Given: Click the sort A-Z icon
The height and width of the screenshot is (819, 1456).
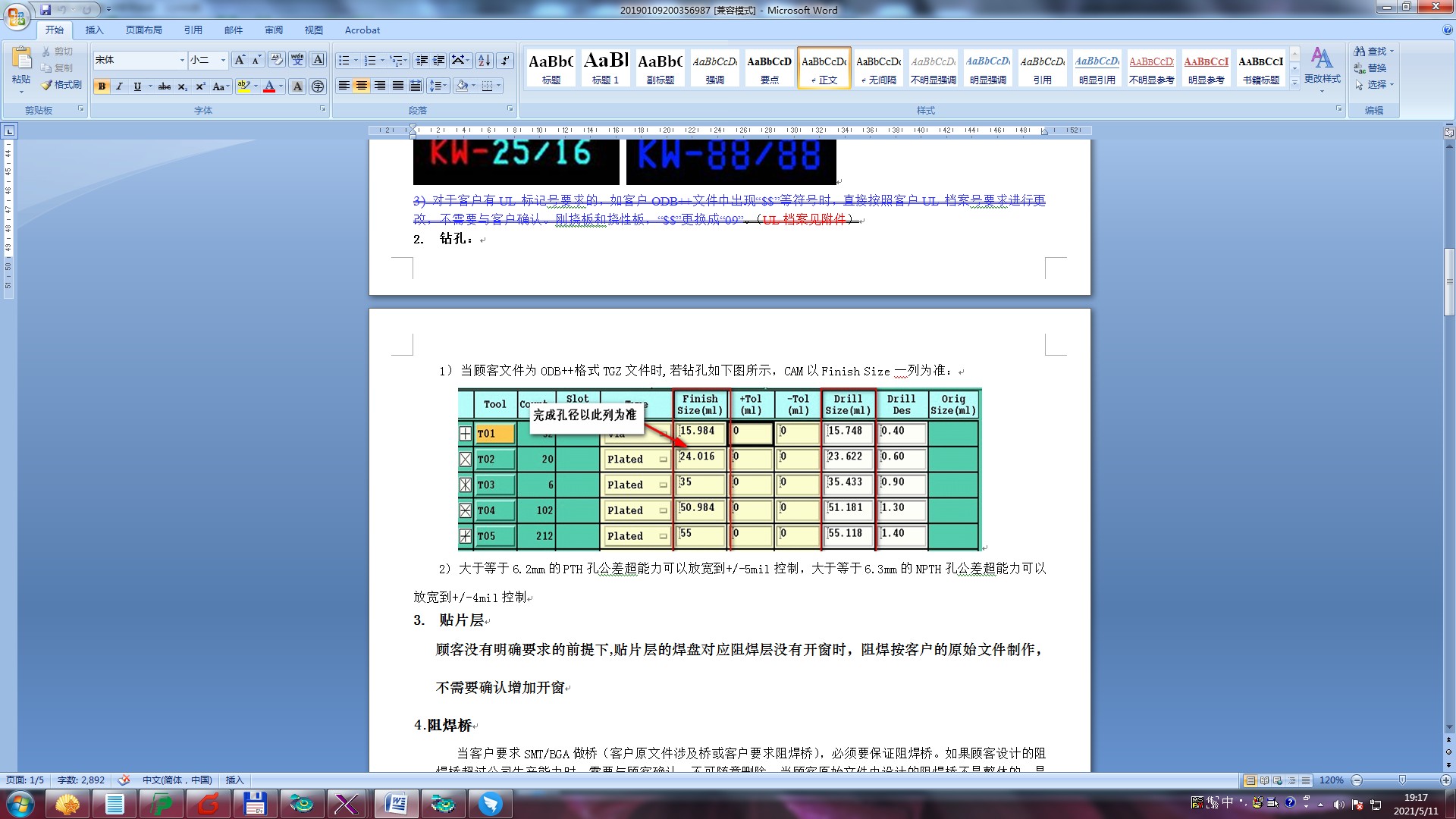Looking at the screenshot, I should (485, 60).
